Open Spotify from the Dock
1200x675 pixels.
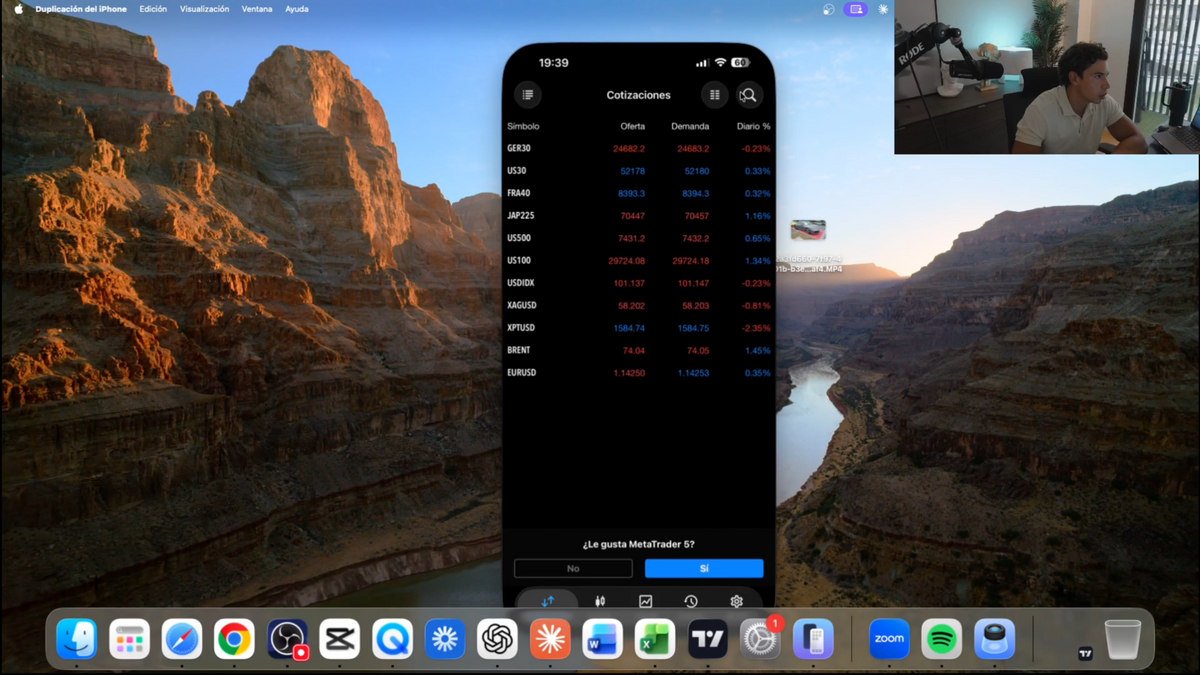click(942, 639)
